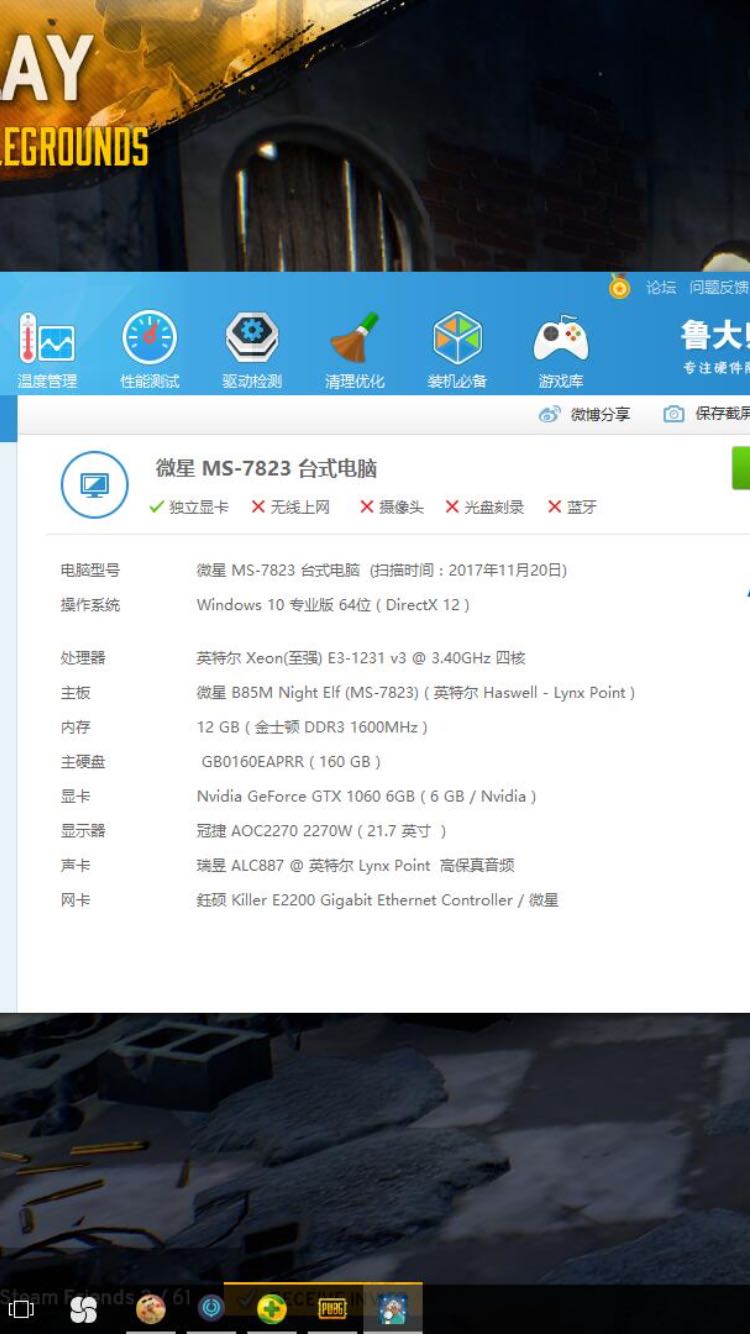Viewport: 750px width, 1334px height.
Task: Click the 主板 row label
Action: (x=75, y=692)
